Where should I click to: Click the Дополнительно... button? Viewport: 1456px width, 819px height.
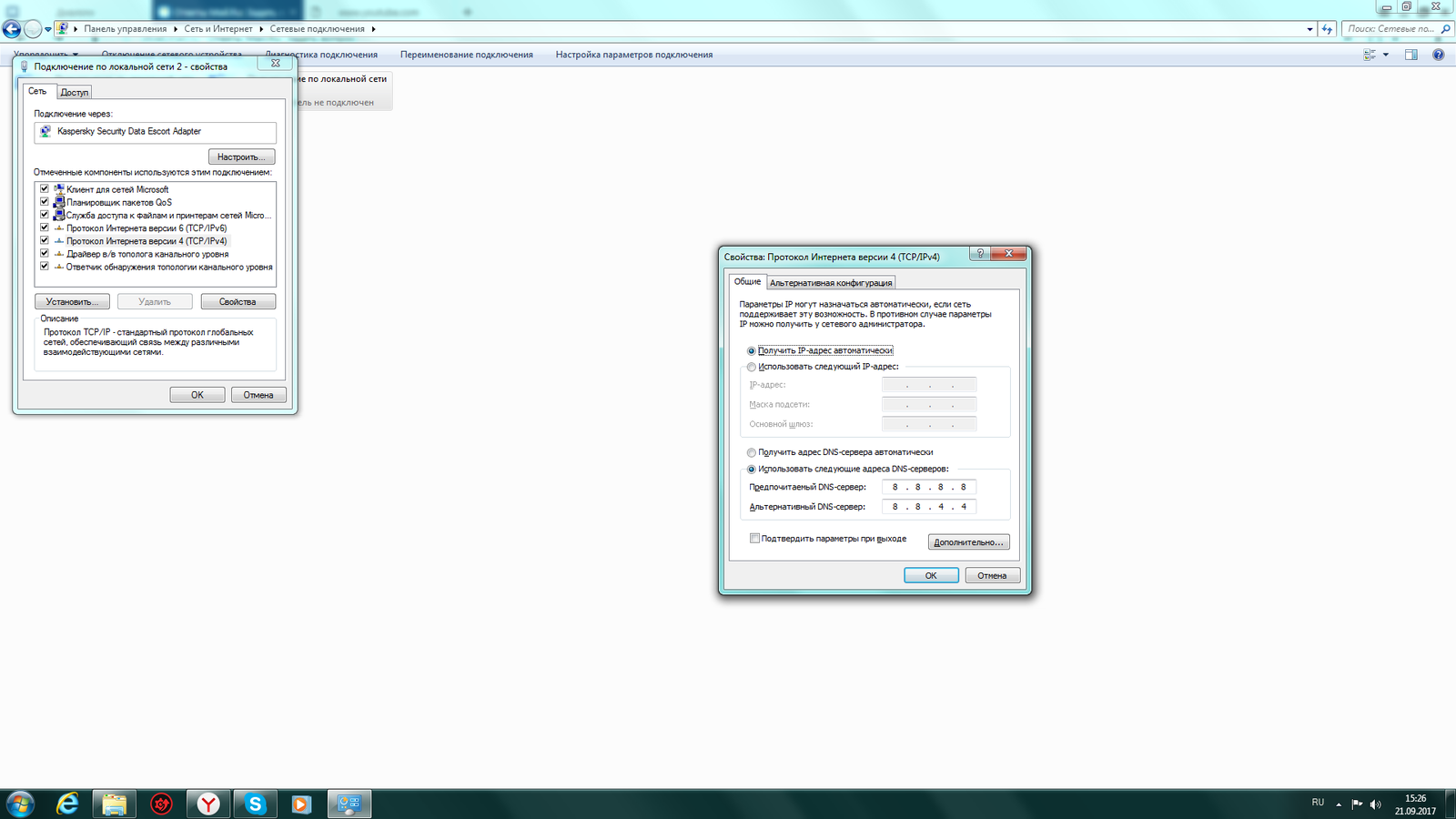pos(969,542)
